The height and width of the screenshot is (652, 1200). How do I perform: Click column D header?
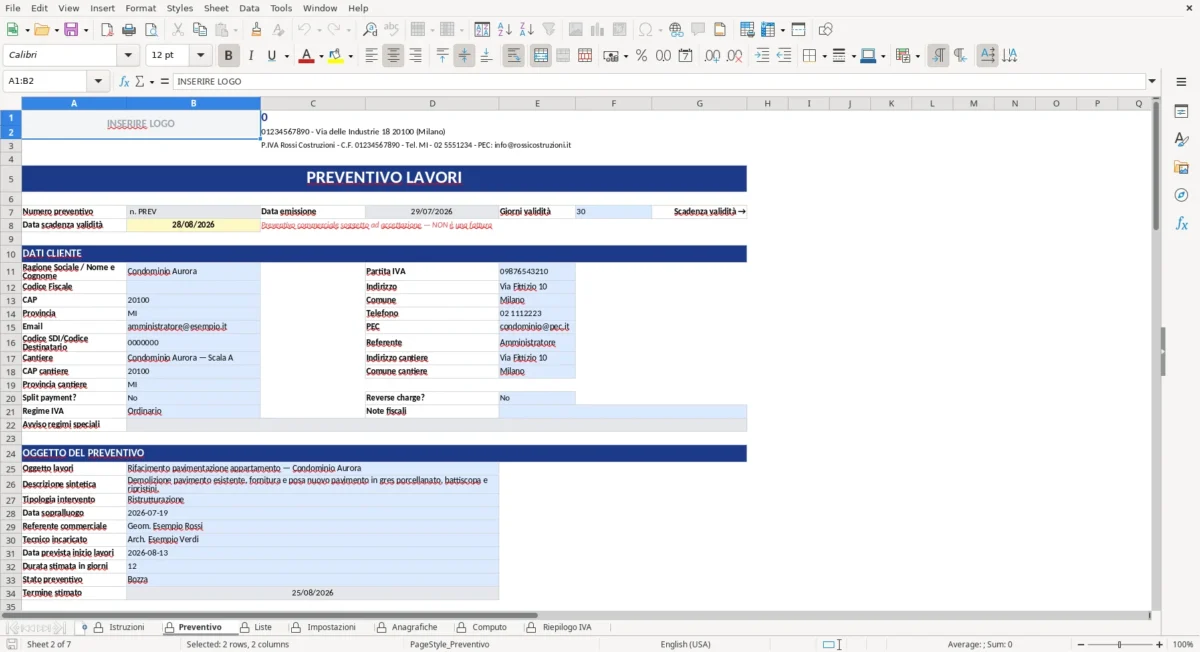[x=432, y=103]
